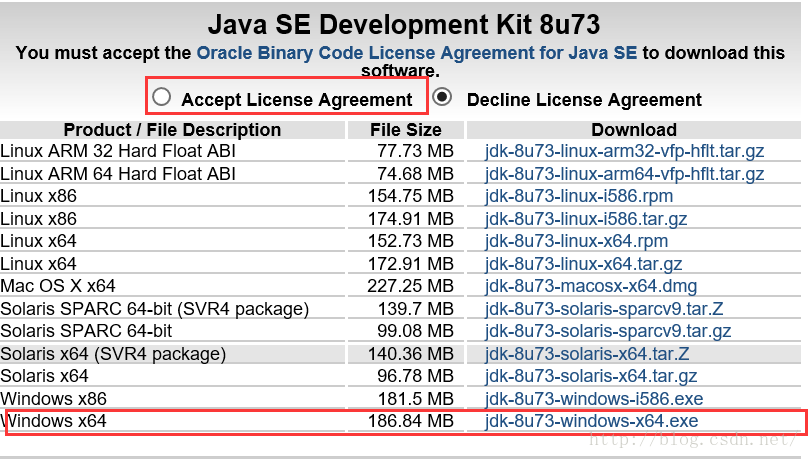Download jdk-8u73-windows-i586.exe
The height and width of the screenshot is (459, 810).
click(594, 399)
